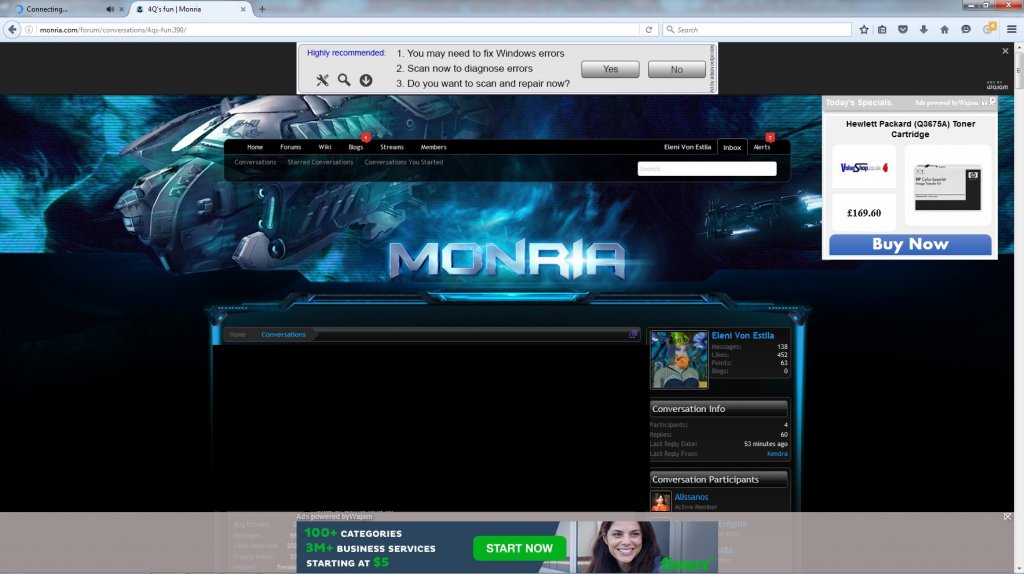Open the Inbox tab in navigation

pos(732,147)
